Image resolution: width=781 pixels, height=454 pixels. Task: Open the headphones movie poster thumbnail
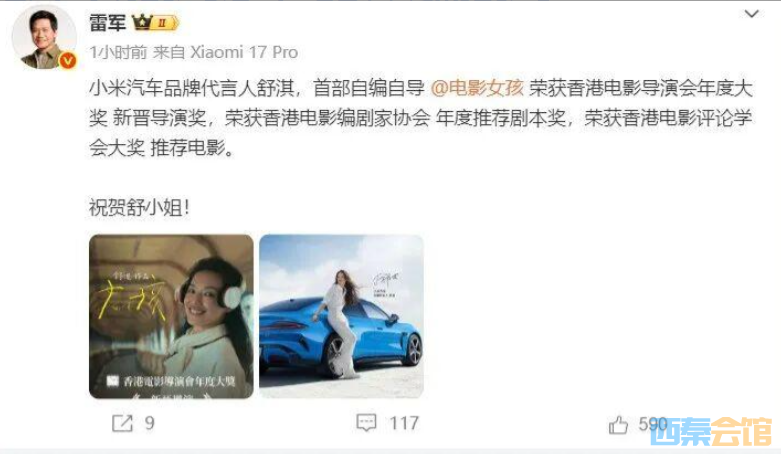pos(171,316)
